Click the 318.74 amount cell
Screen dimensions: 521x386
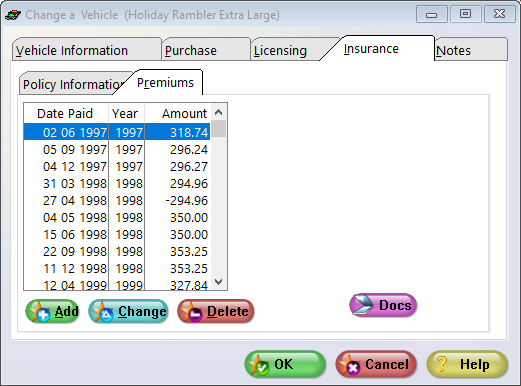tap(178, 132)
